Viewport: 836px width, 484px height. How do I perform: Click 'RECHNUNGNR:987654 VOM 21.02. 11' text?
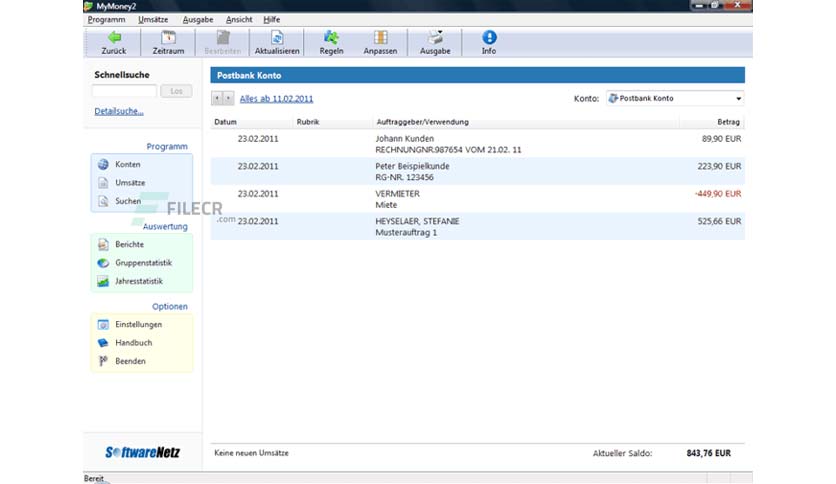coord(448,150)
